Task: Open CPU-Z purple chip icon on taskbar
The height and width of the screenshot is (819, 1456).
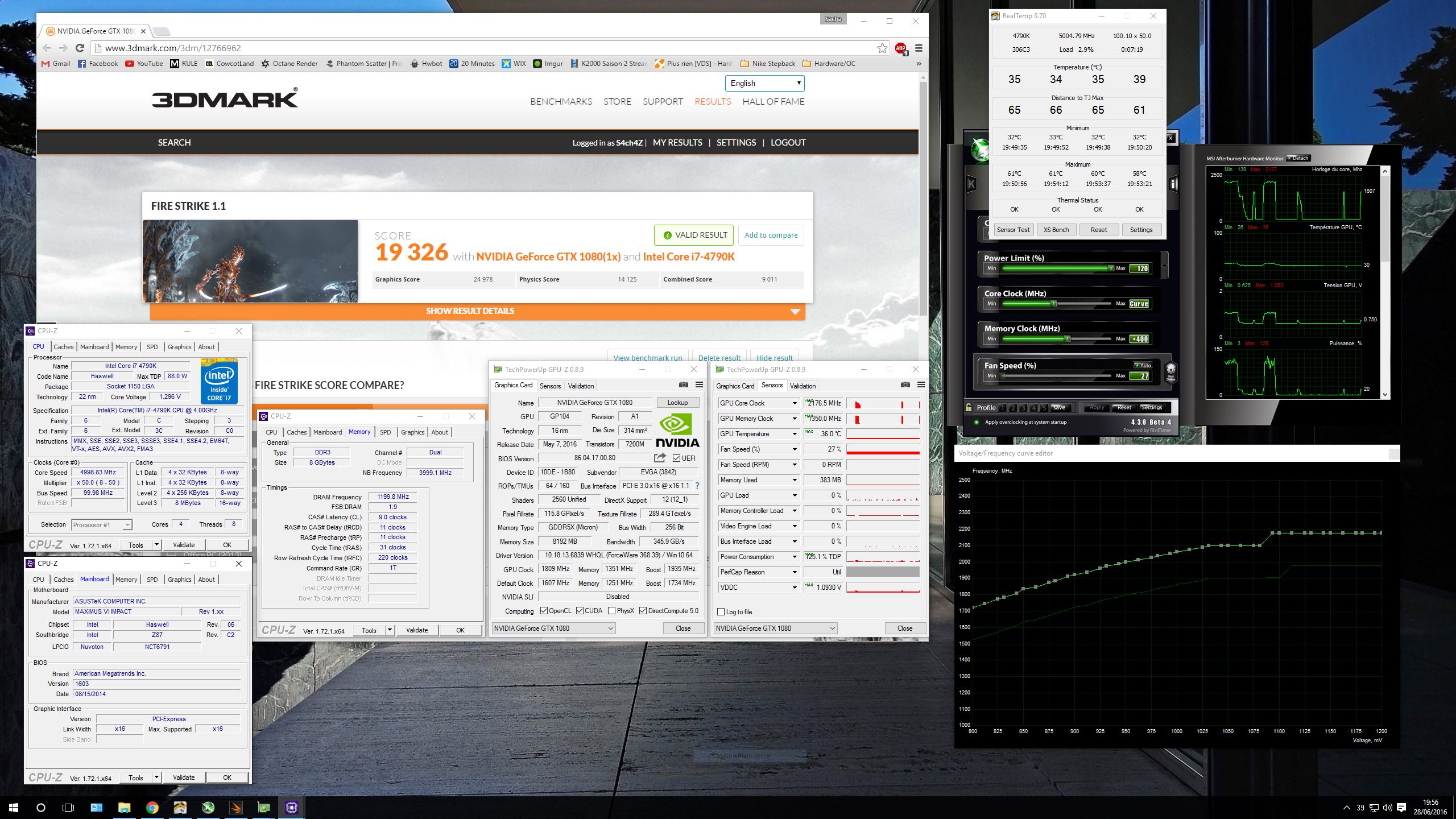Action: click(292, 807)
